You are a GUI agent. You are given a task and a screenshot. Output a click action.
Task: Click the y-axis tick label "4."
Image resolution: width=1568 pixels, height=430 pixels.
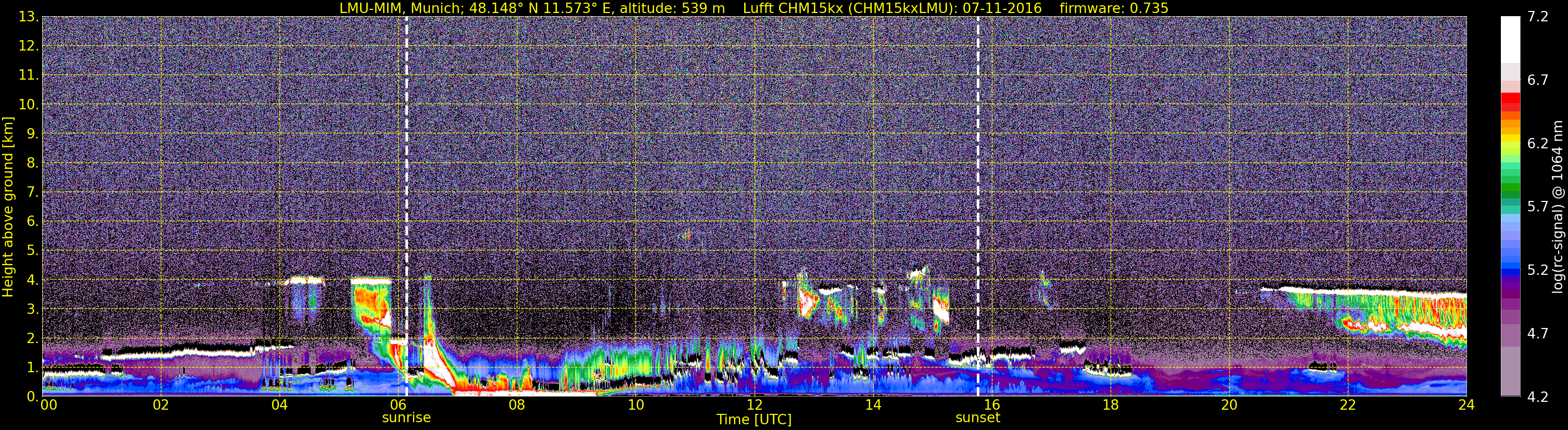[32, 280]
